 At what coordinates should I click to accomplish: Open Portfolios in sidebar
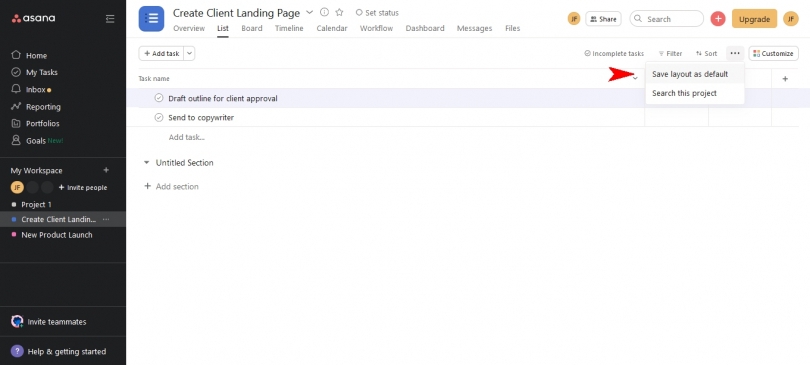[35, 123]
